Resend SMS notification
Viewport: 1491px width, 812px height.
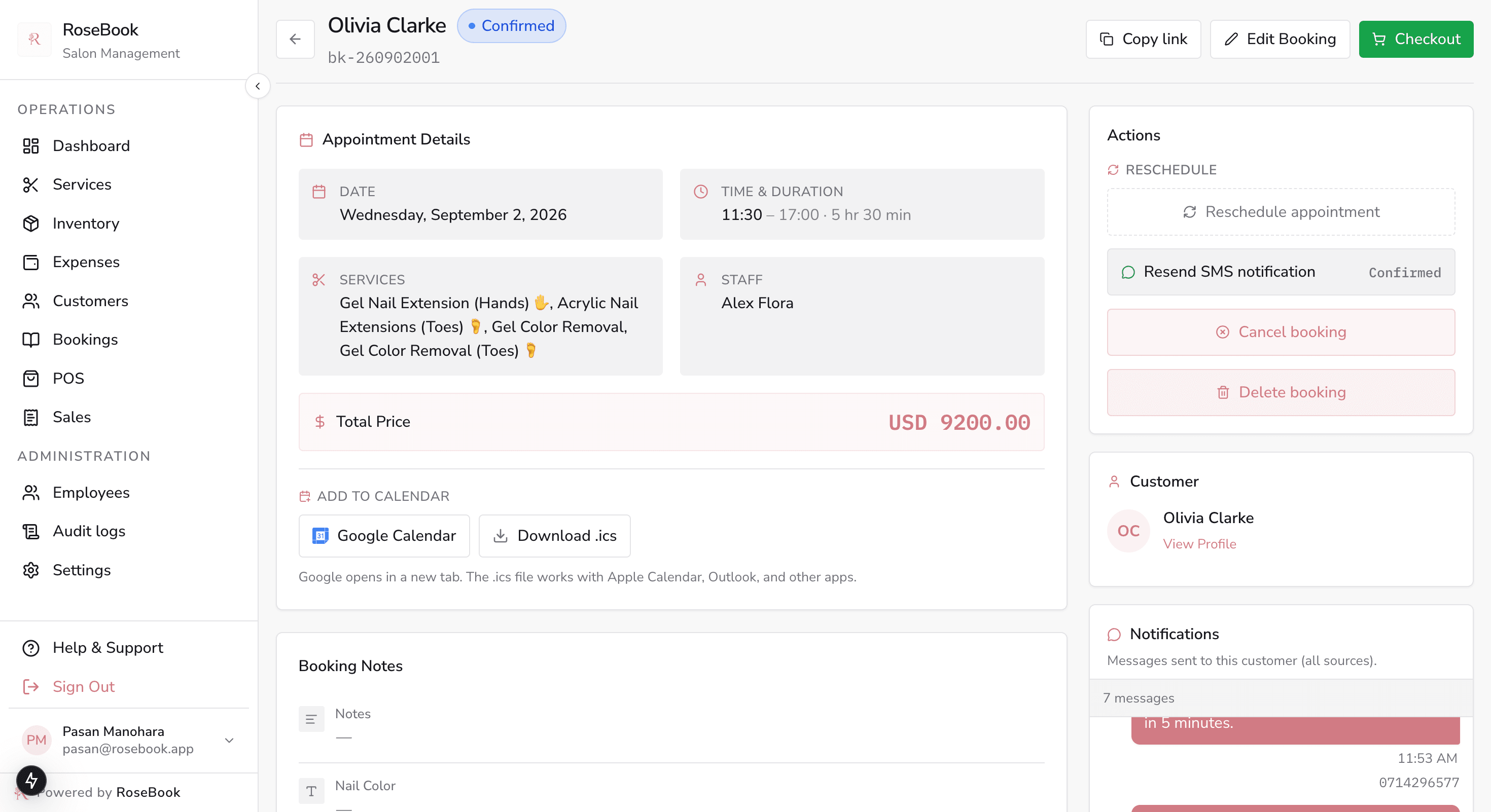[x=1281, y=272]
